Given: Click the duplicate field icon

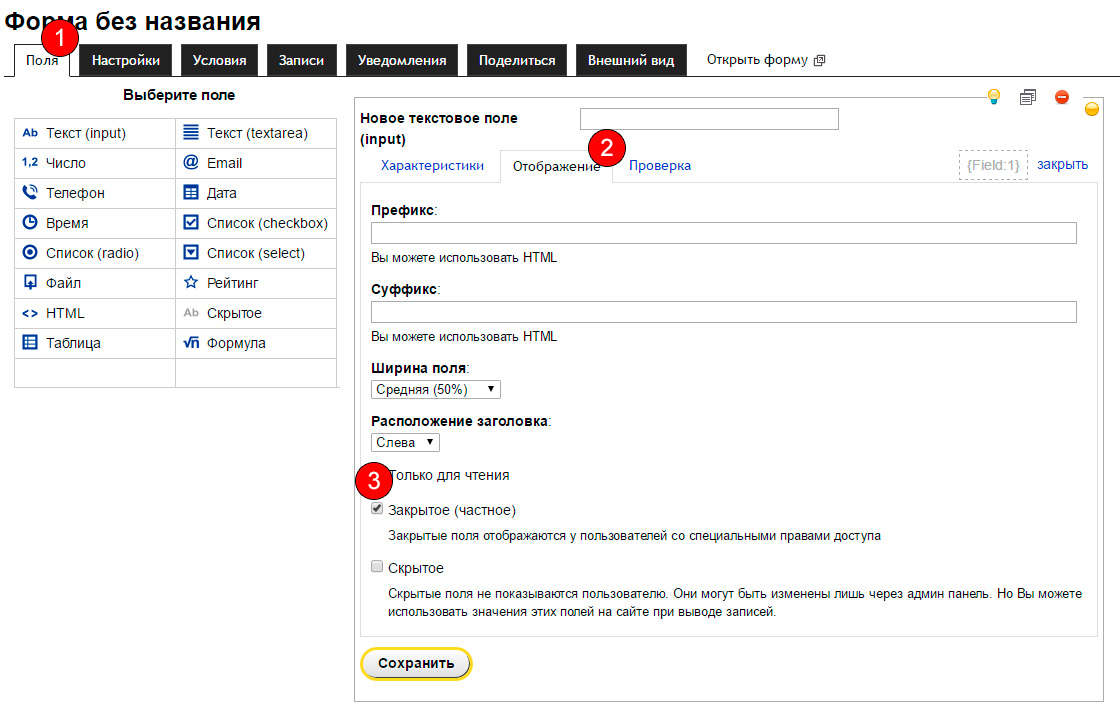Looking at the screenshot, I should (1027, 97).
